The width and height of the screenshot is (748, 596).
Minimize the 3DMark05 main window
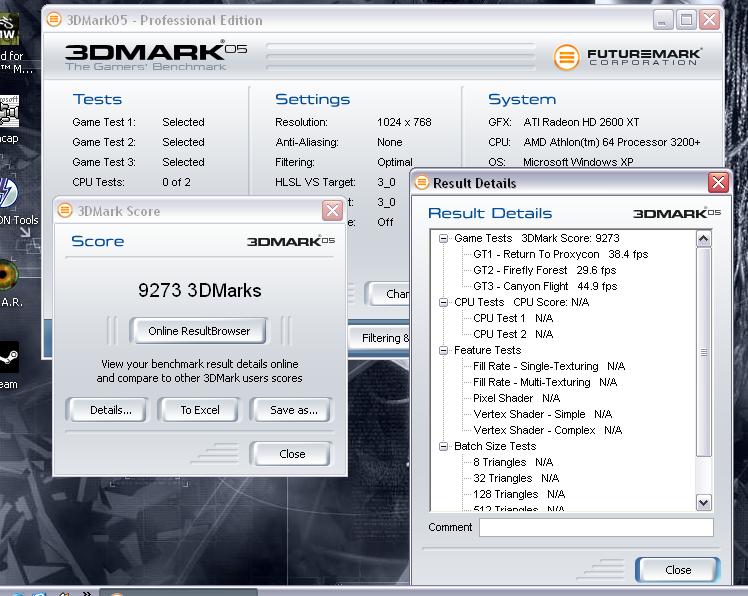coord(663,20)
